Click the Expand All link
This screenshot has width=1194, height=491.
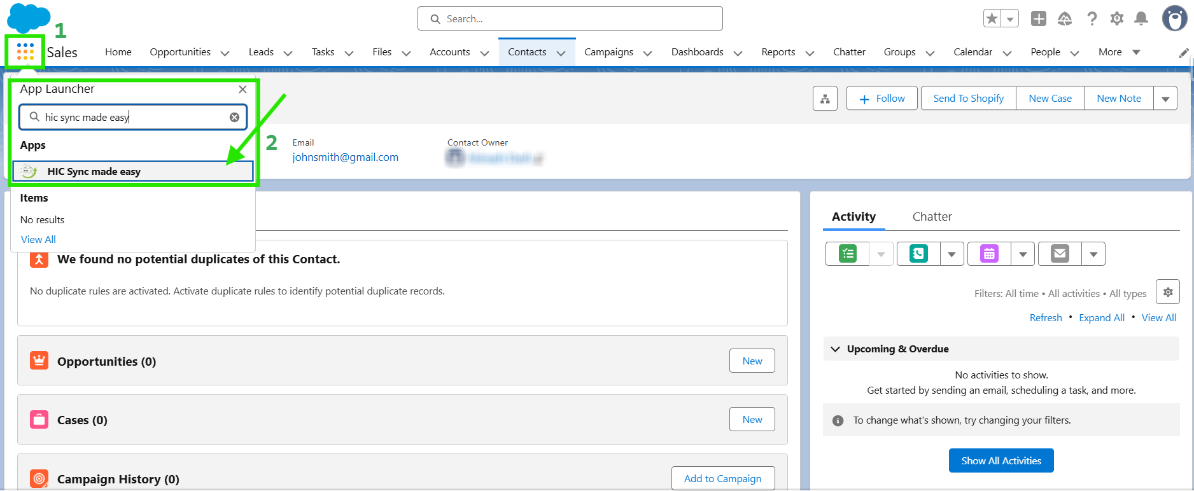[x=1101, y=317]
